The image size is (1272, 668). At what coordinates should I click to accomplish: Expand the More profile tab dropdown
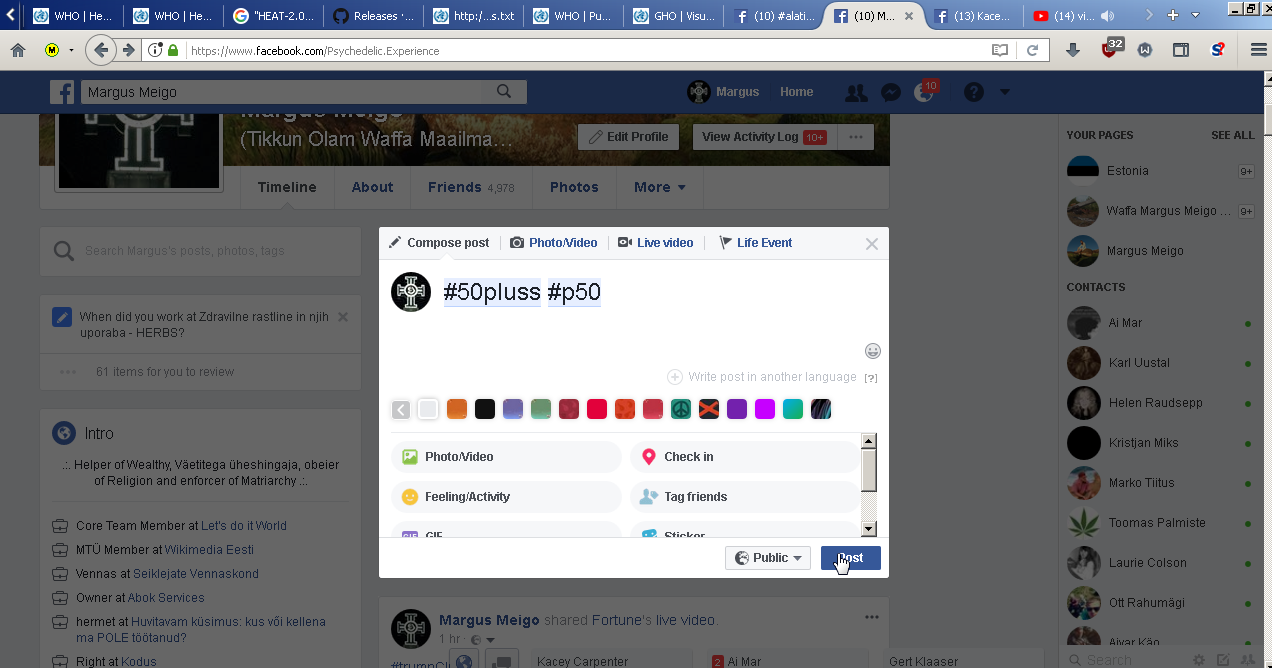click(660, 187)
